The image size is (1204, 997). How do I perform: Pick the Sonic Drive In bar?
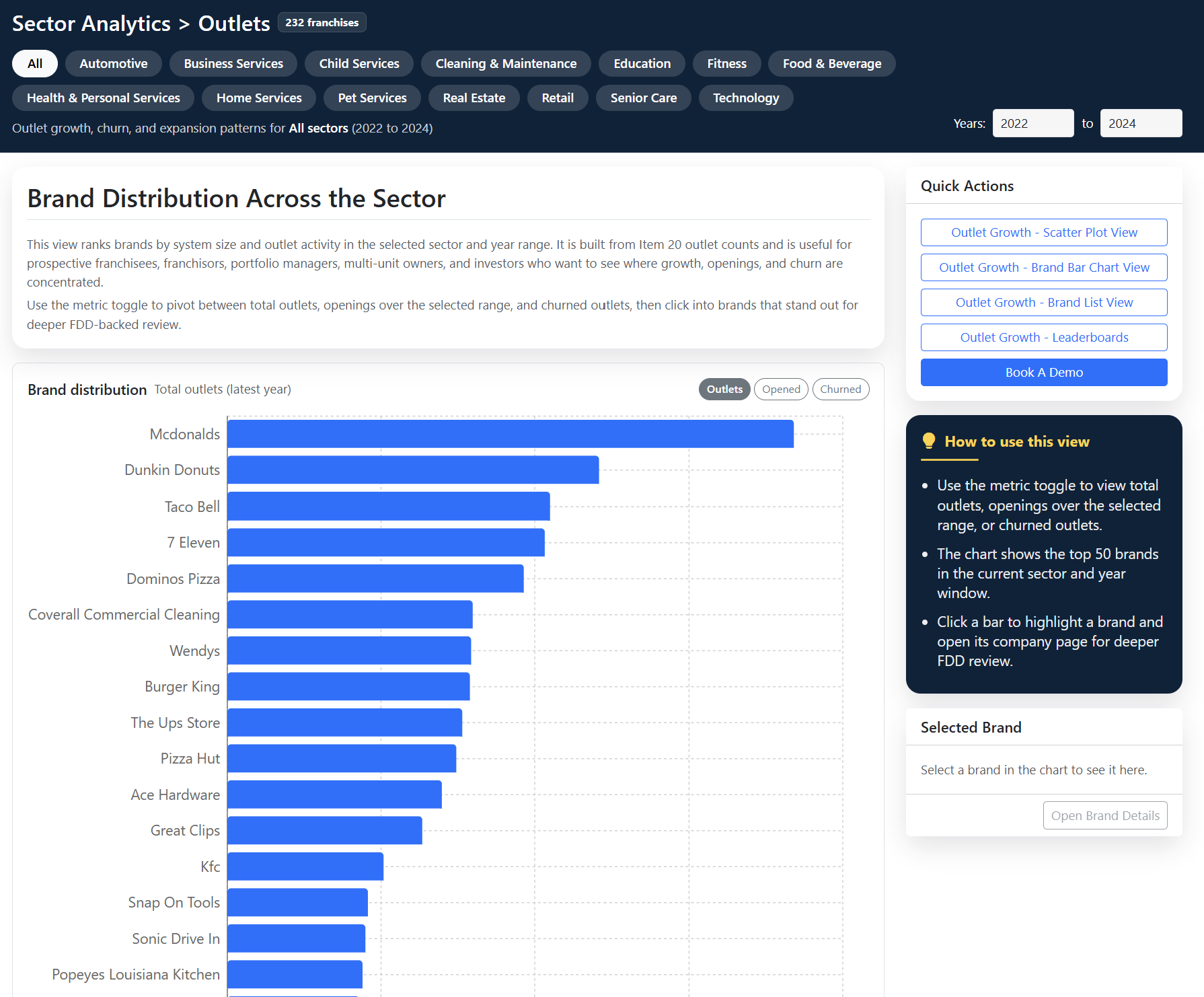pos(296,938)
